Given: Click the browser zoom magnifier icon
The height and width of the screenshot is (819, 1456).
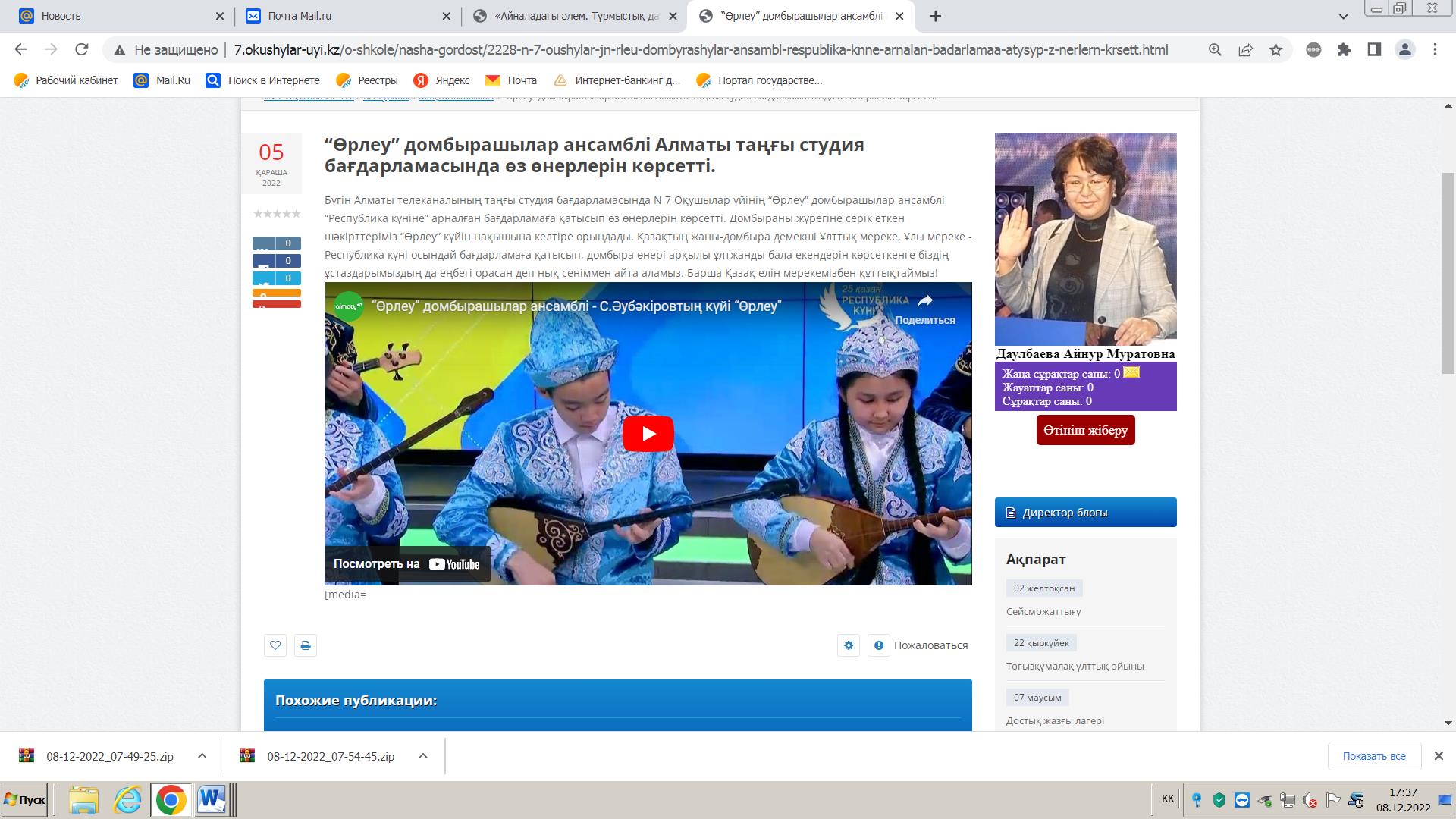Looking at the screenshot, I should tap(1215, 50).
